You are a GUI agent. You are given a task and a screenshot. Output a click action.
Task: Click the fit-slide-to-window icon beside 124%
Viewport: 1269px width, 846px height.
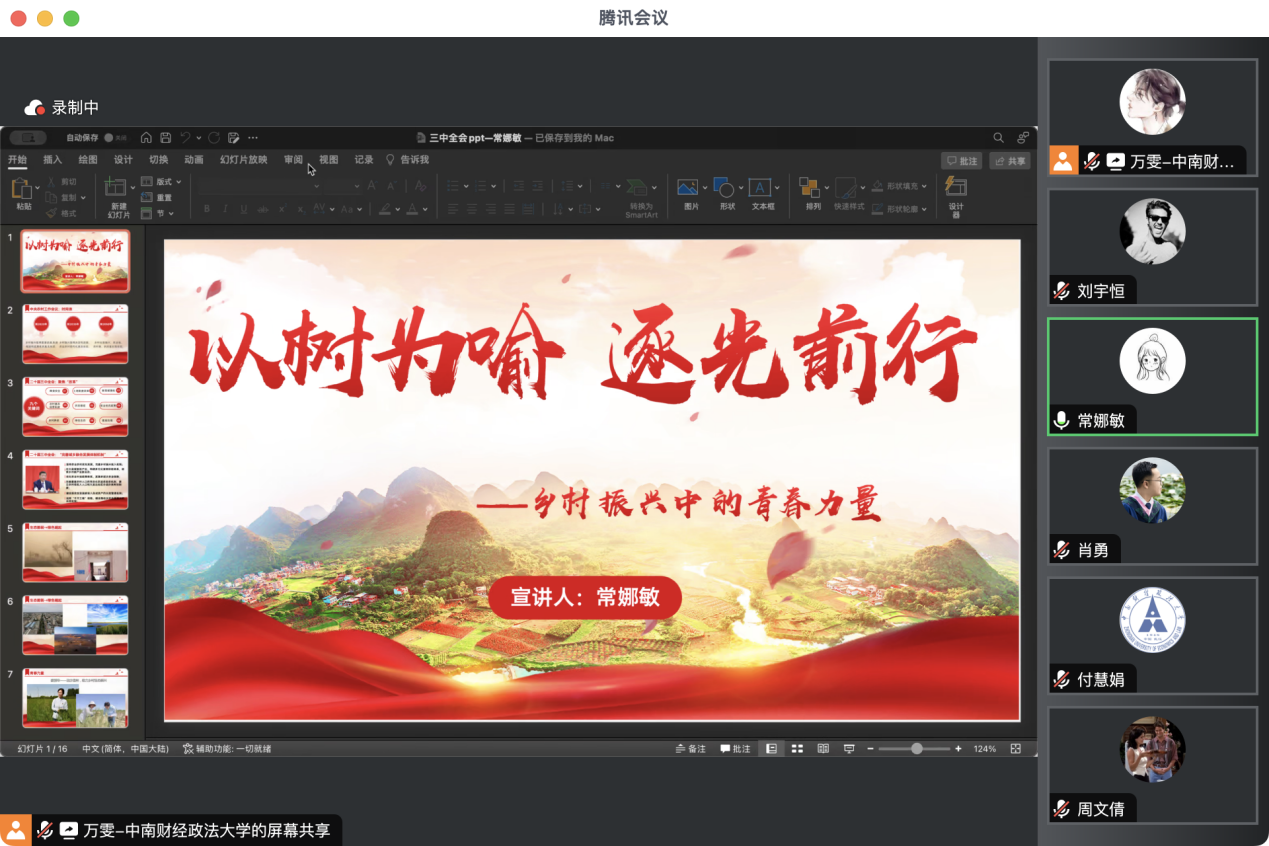click(1016, 748)
